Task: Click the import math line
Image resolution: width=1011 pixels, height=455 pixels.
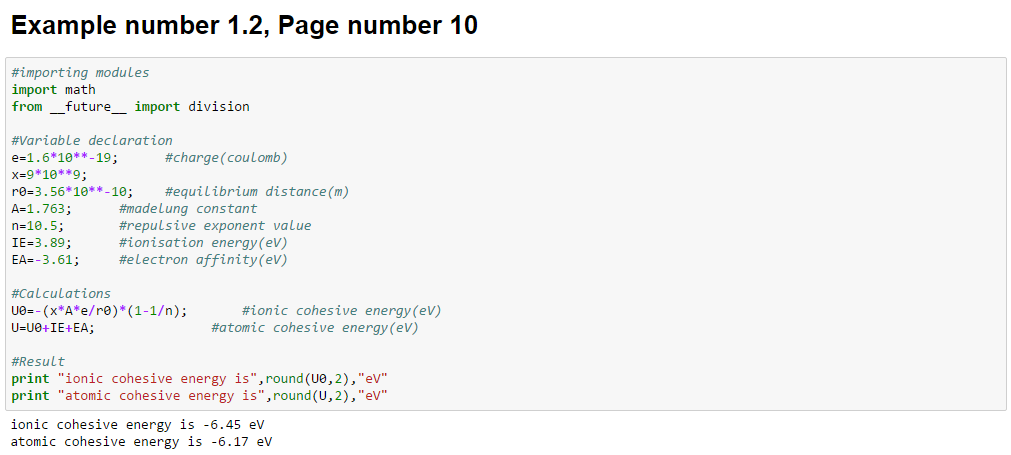Action: coord(54,90)
